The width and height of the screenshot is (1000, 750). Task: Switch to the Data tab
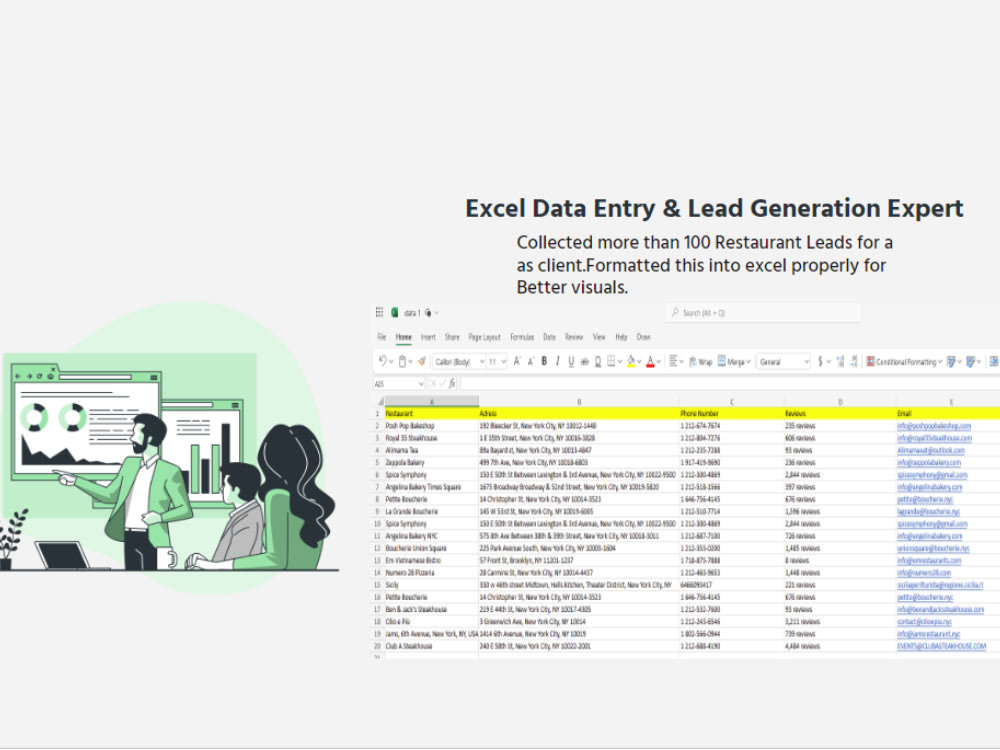[x=549, y=337]
